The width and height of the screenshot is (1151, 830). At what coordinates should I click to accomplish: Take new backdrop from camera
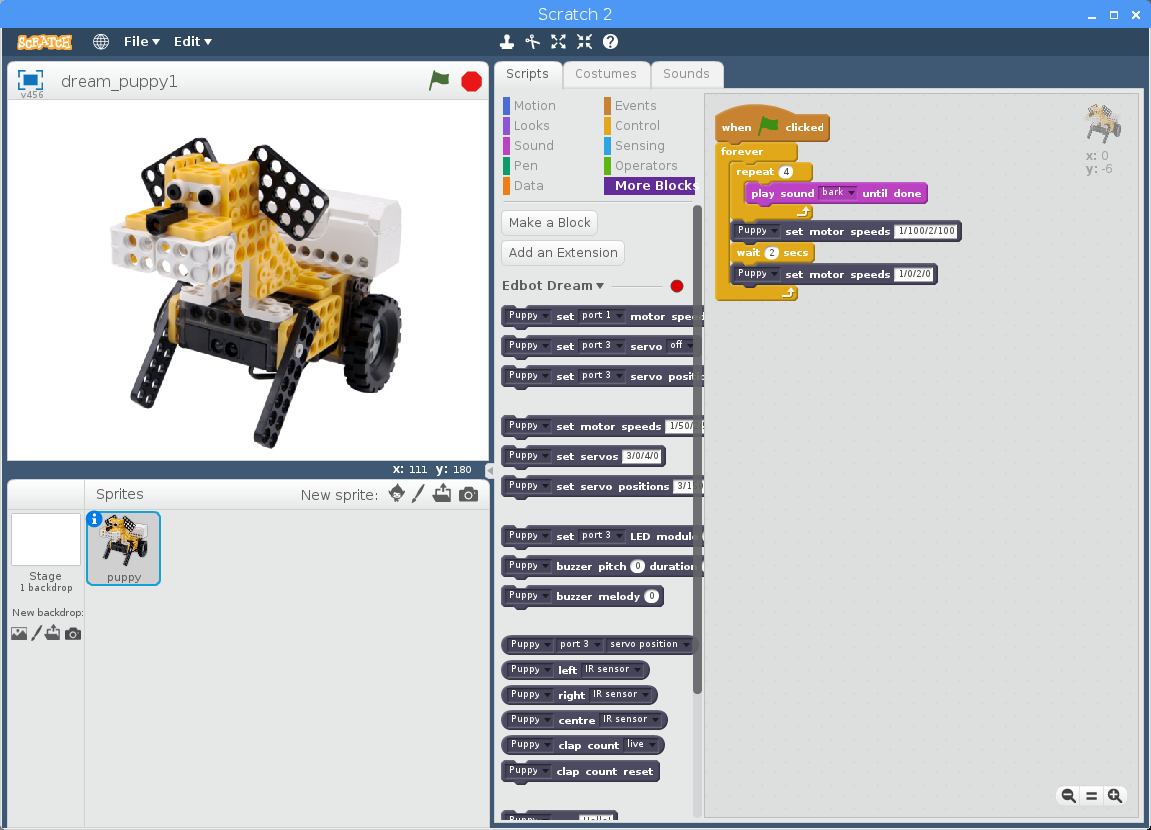(x=73, y=633)
